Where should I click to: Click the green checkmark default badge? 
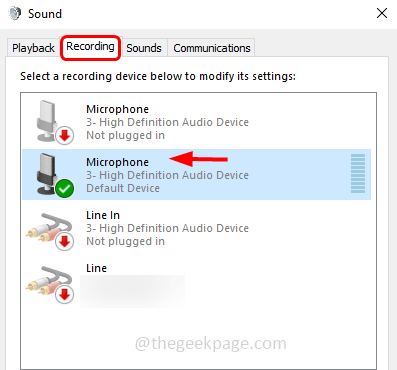[x=65, y=189]
